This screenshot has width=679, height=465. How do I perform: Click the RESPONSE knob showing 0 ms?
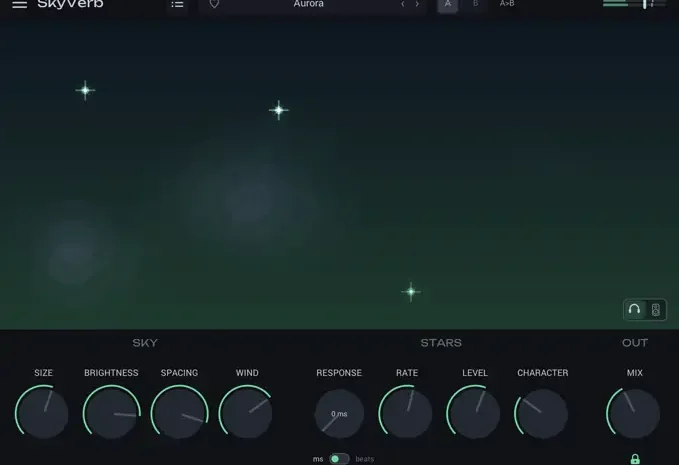click(339, 414)
